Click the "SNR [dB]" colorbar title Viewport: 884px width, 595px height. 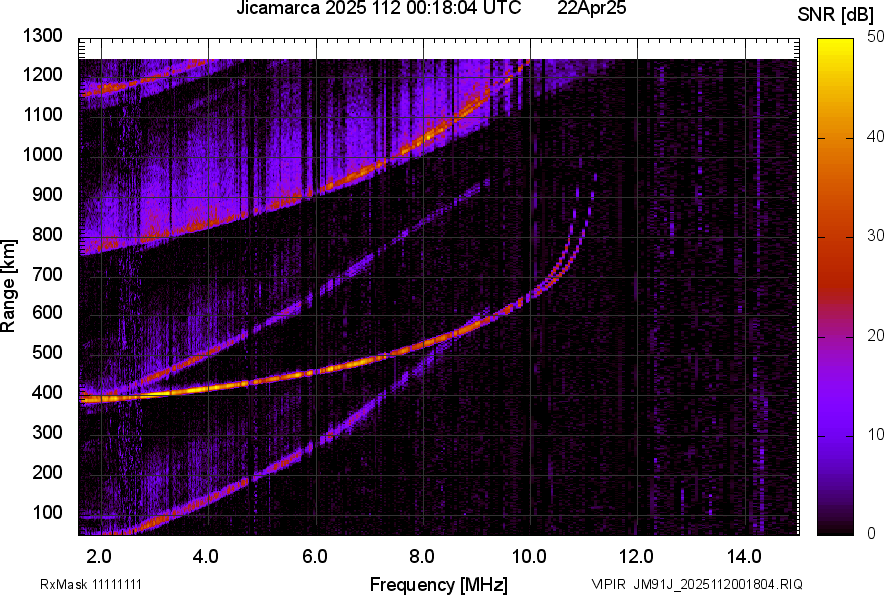click(836, 14)
